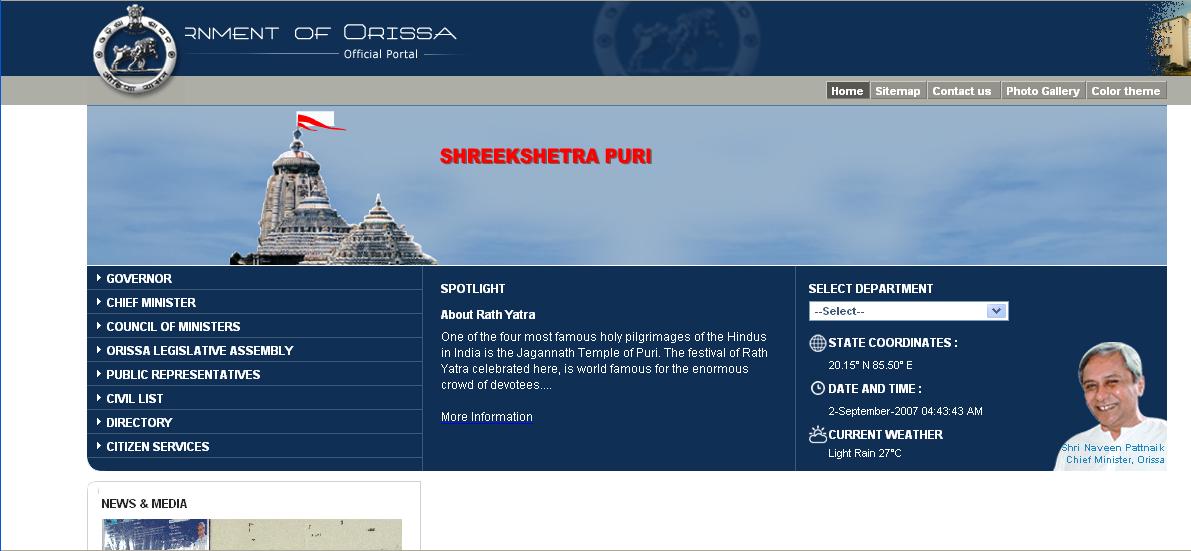Click the Official Portal subtitle text

(x=381, y=54)
